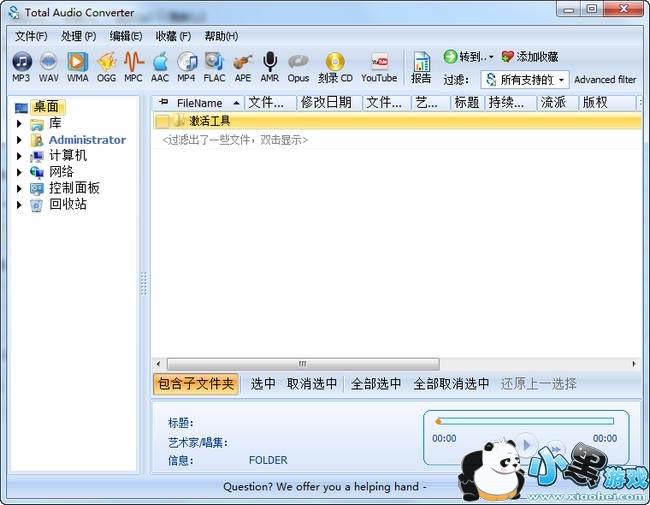Select 网络 network node

click(61, 172)
